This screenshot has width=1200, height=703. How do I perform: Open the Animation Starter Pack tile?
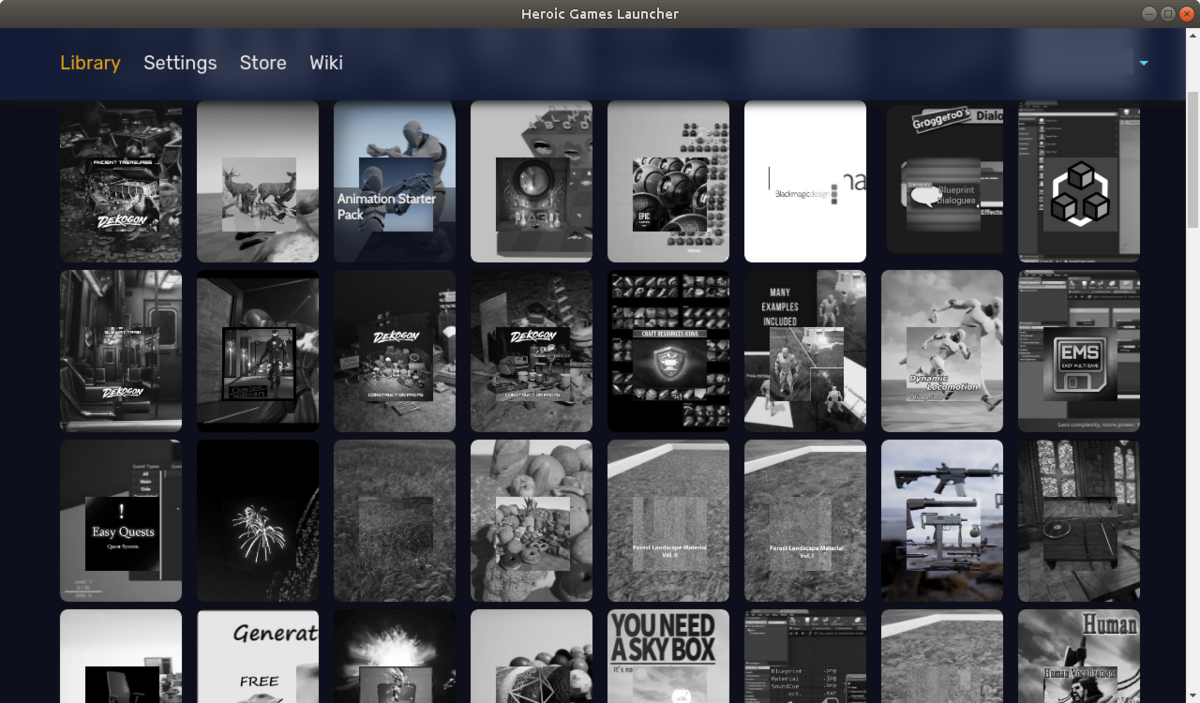394,181
